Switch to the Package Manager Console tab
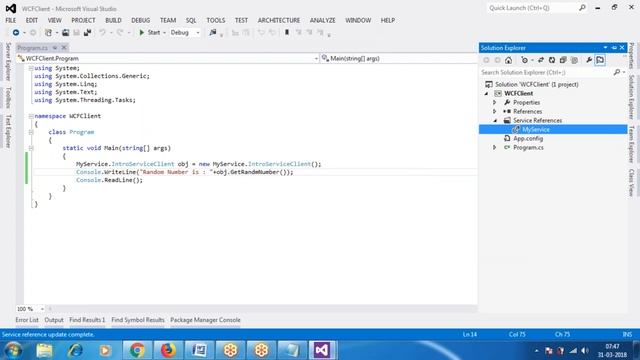This screenshot has width=640, height=360. pyautogui.click(x=205, y=320)
